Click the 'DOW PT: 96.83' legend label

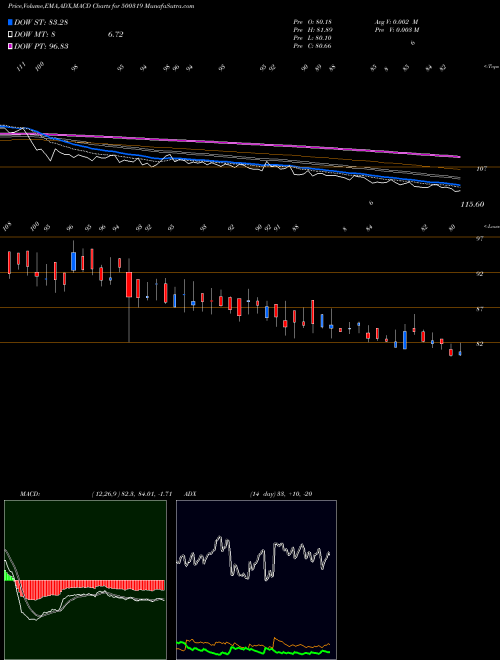[x=41, y=46]
